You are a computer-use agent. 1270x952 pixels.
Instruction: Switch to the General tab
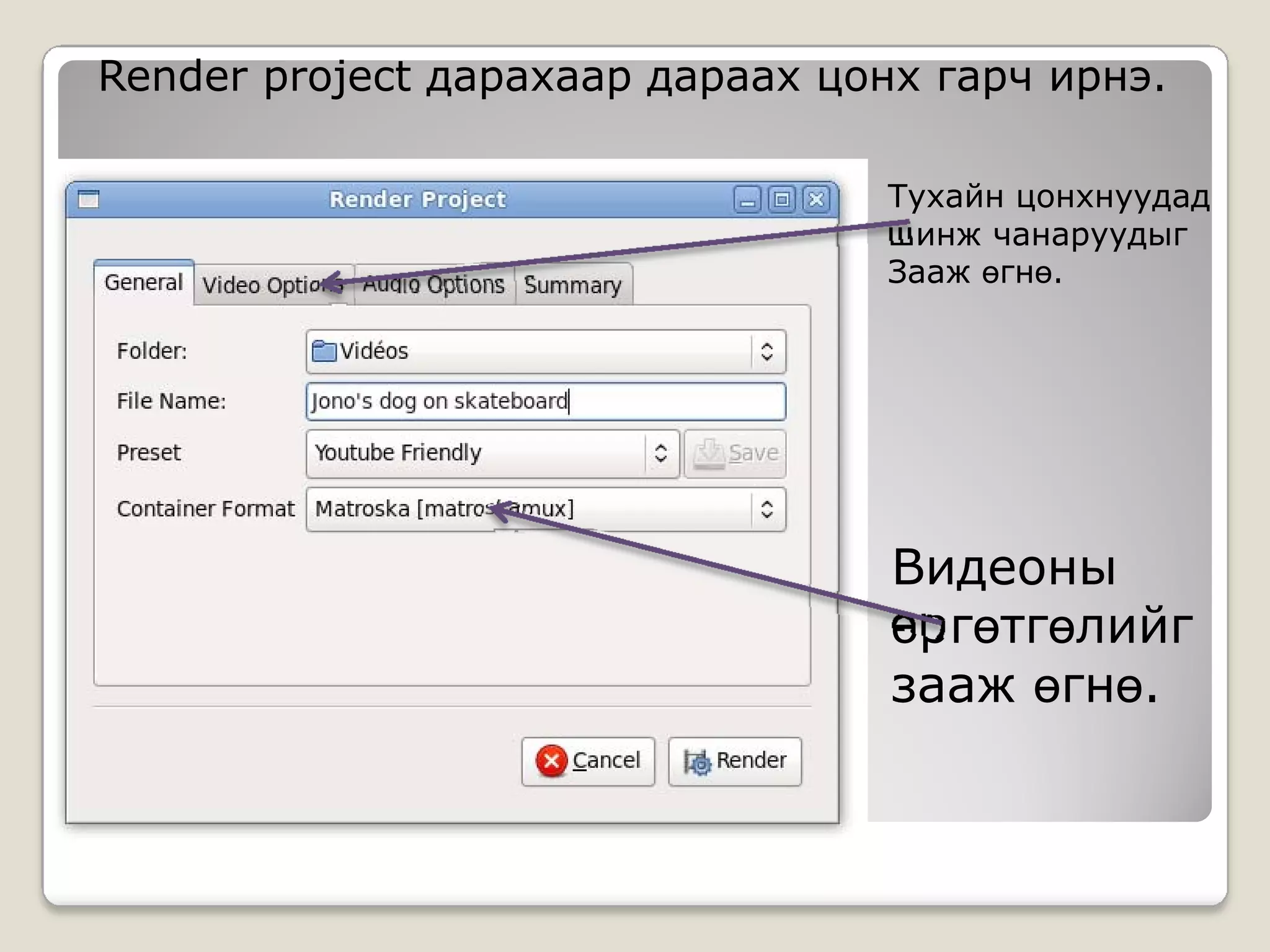point(144,283)
